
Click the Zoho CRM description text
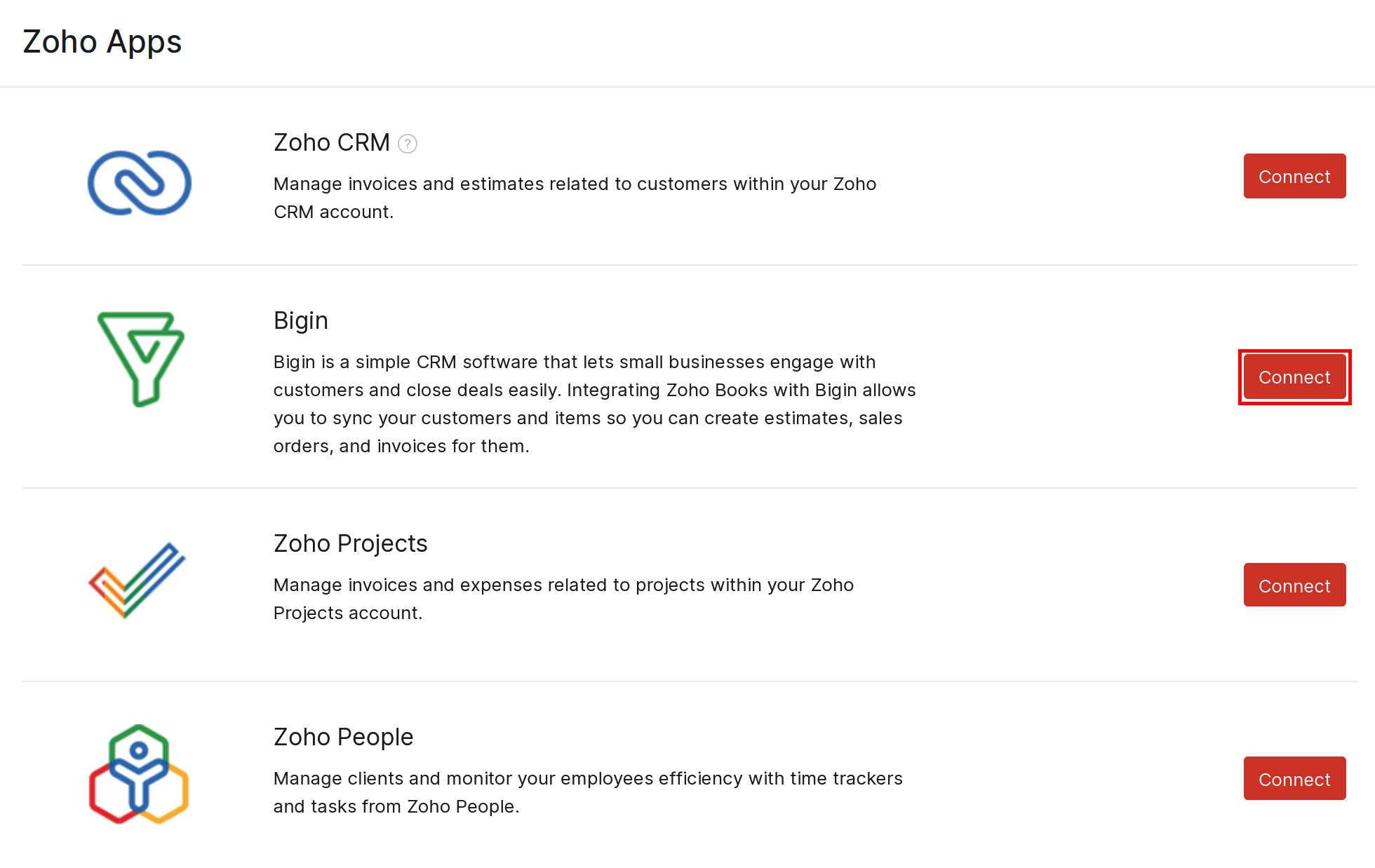(575, 198)
